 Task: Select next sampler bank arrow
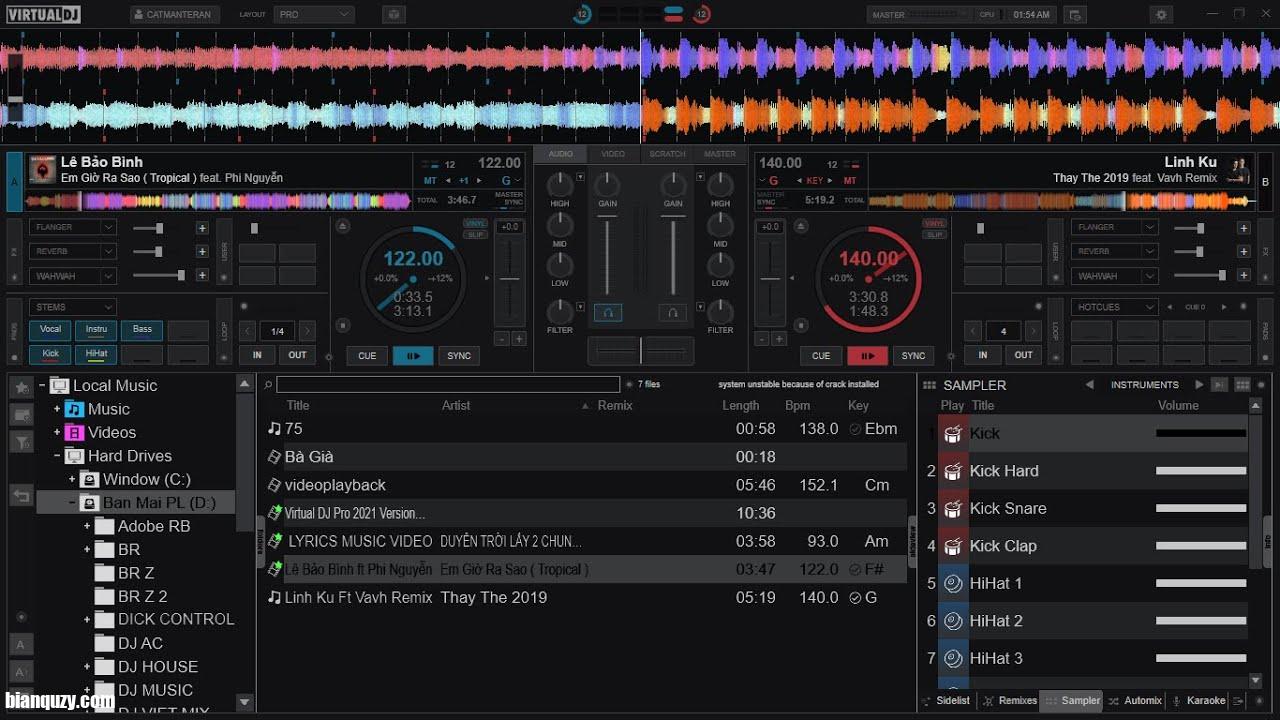point(1199,385)
